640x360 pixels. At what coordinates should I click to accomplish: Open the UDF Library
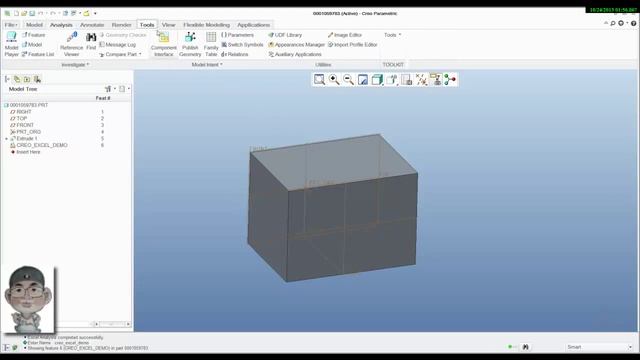click(x=285, y=35)
